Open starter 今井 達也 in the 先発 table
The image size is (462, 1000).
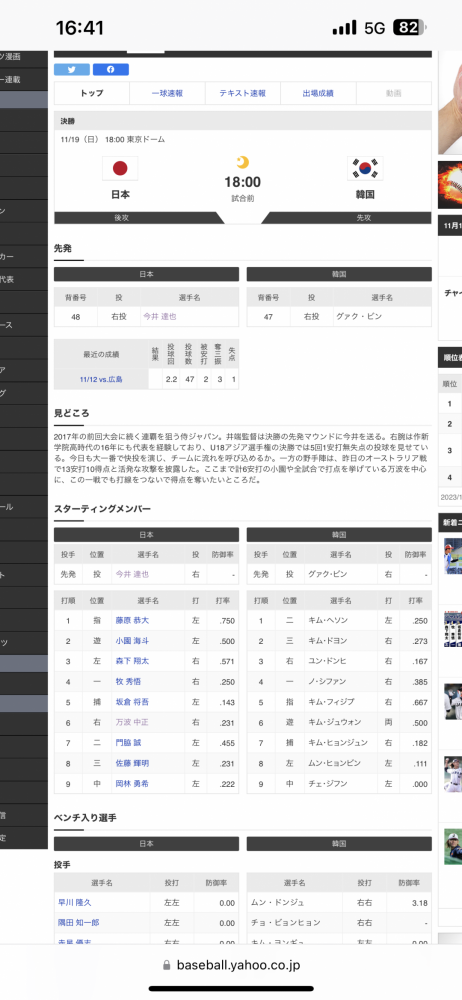click(x=160, y=316)
